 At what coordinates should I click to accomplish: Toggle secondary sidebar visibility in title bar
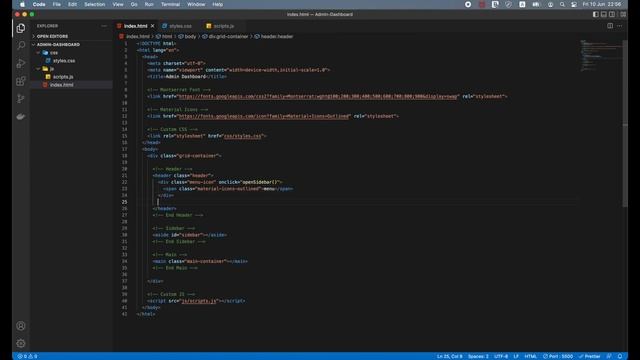(x=612, y=14)
